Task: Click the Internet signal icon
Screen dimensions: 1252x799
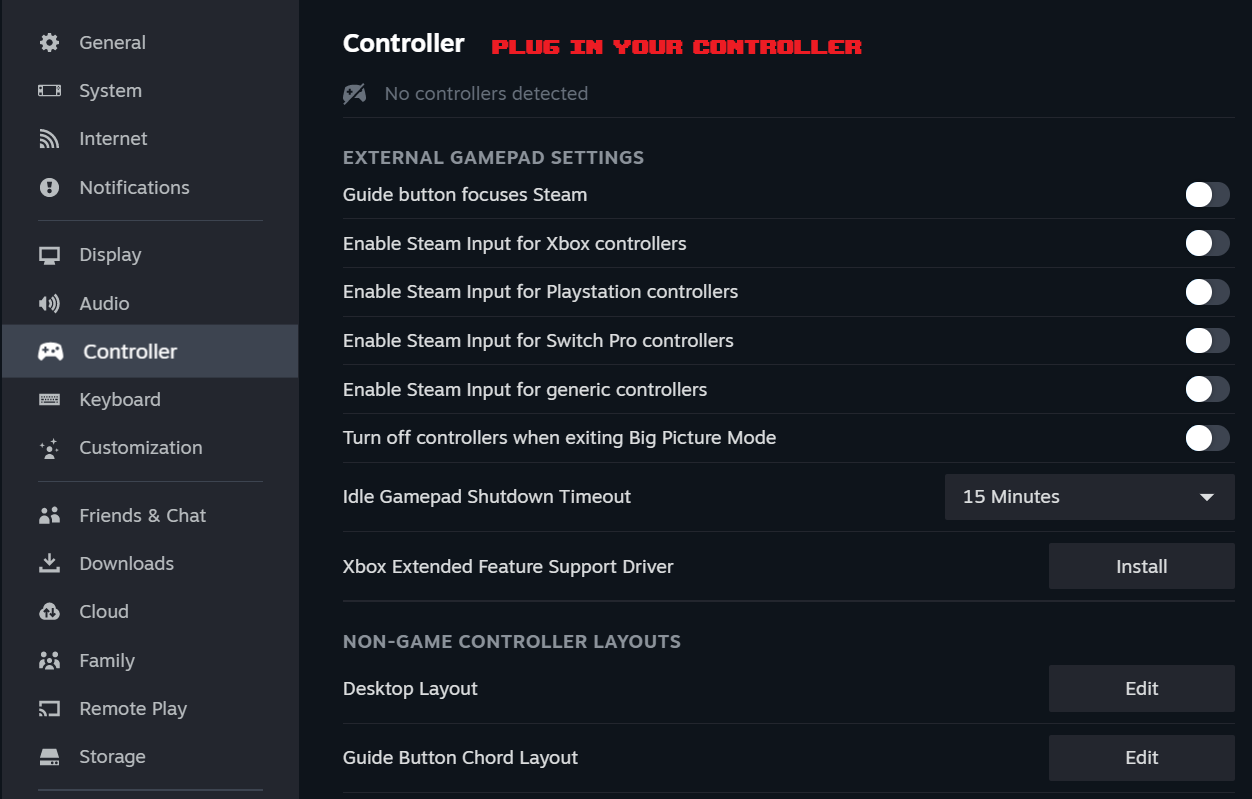Action: 49,139
